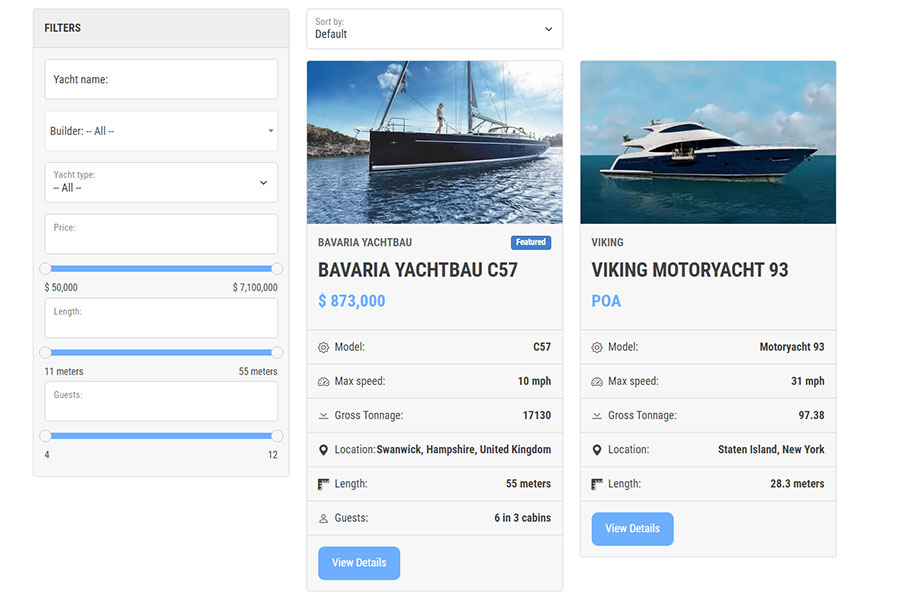This screenshot has height=600, width=900.
Task: Click the Guests filter input field
Action: pyautogui.click(x=161, y=401)
